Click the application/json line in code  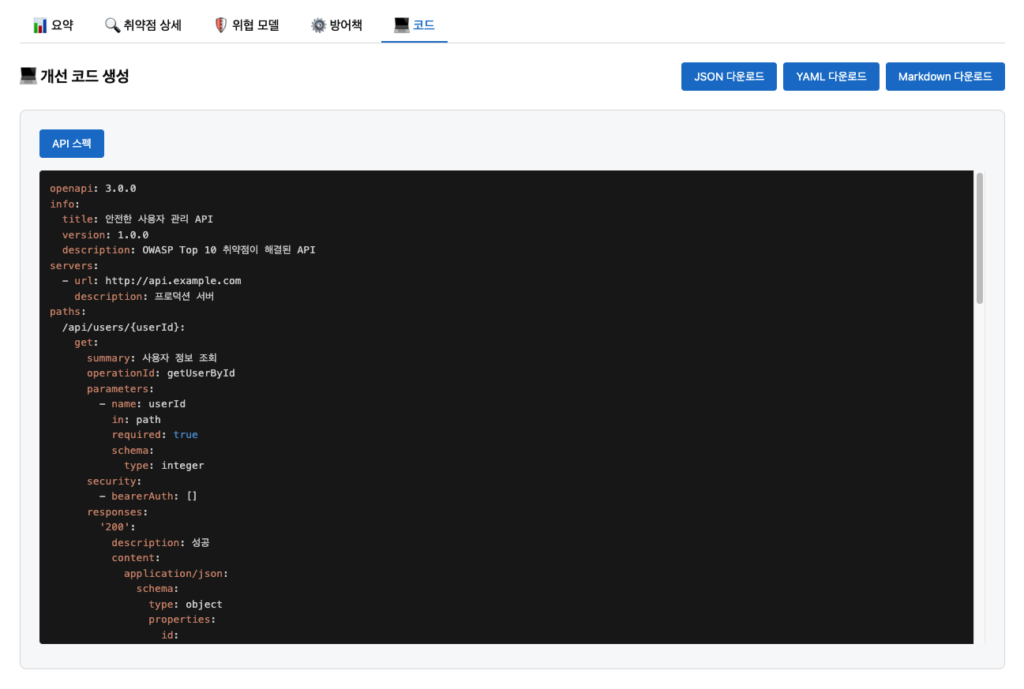coord(175,574)
